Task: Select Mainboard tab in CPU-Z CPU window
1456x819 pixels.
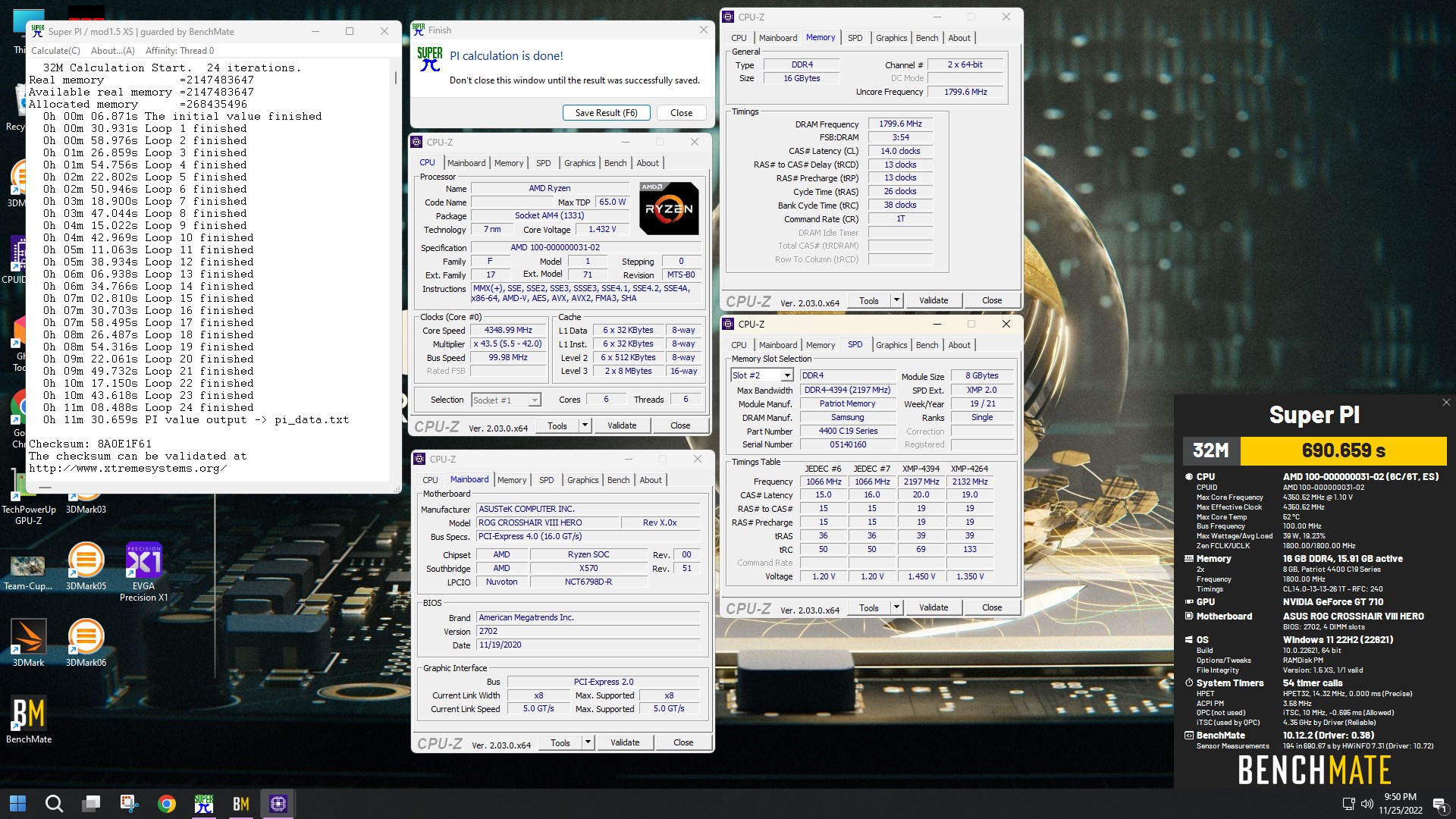Action: 466,163
